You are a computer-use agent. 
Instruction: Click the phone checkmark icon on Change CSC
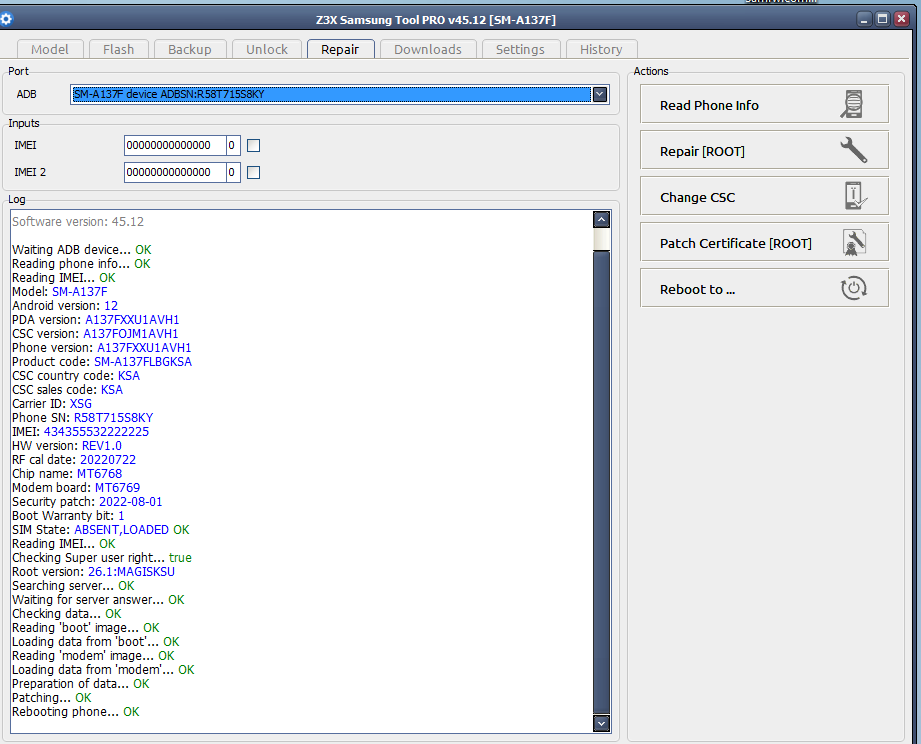pyautogui.click(x=855, y=196)
